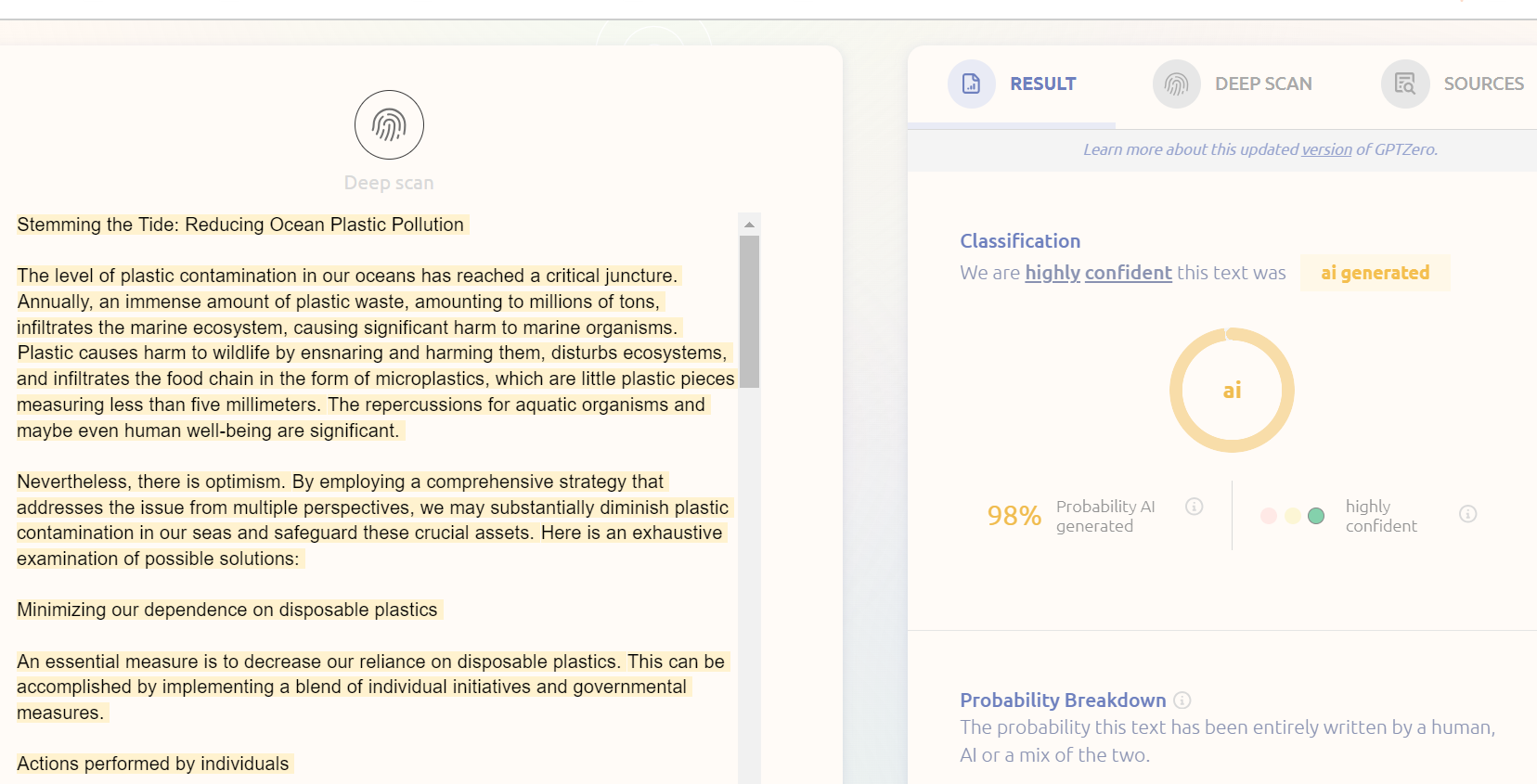The height and width of the screenshot is (784, 1537).
Task: Click the circular ai probability ring
Action: click(1232, 391)
